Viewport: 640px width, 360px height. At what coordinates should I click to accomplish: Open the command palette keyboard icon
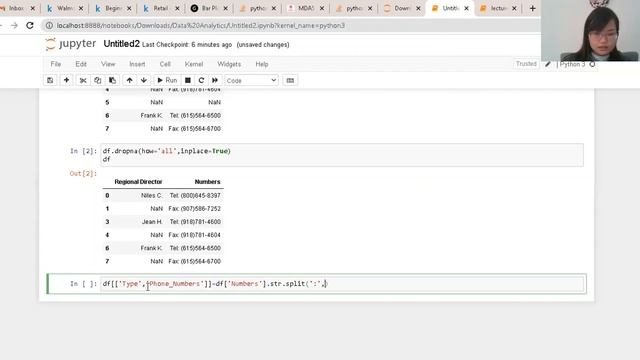point(290,80)
